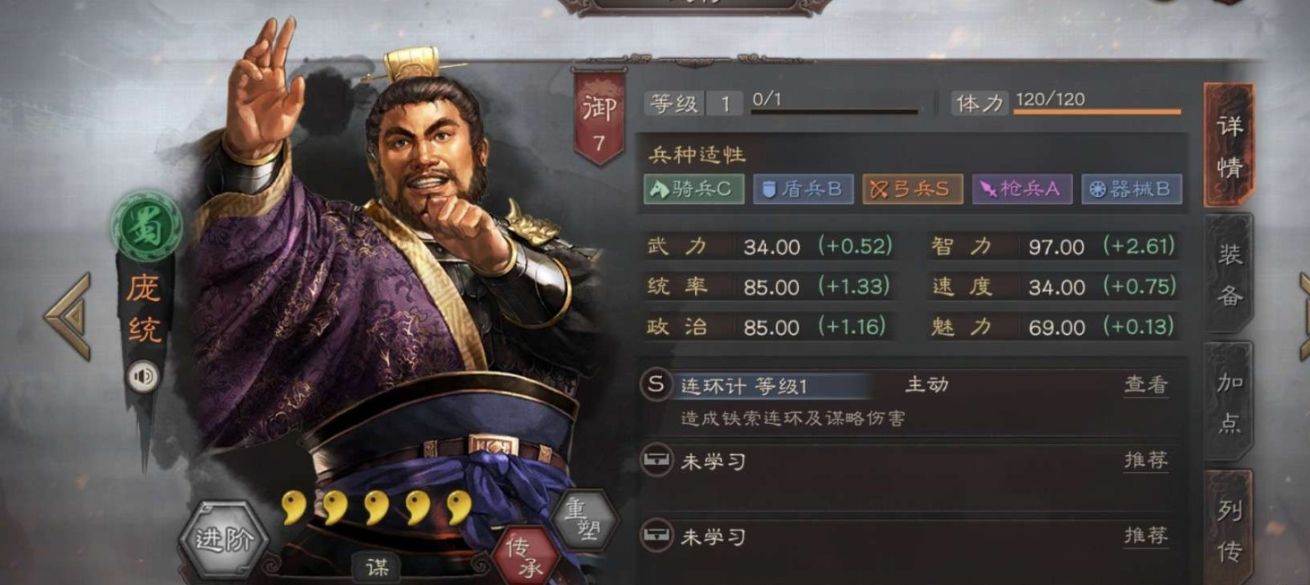1310x585 pixels.
Task: Select the 枪兵A troop type badge
Action: point(1022,189)
